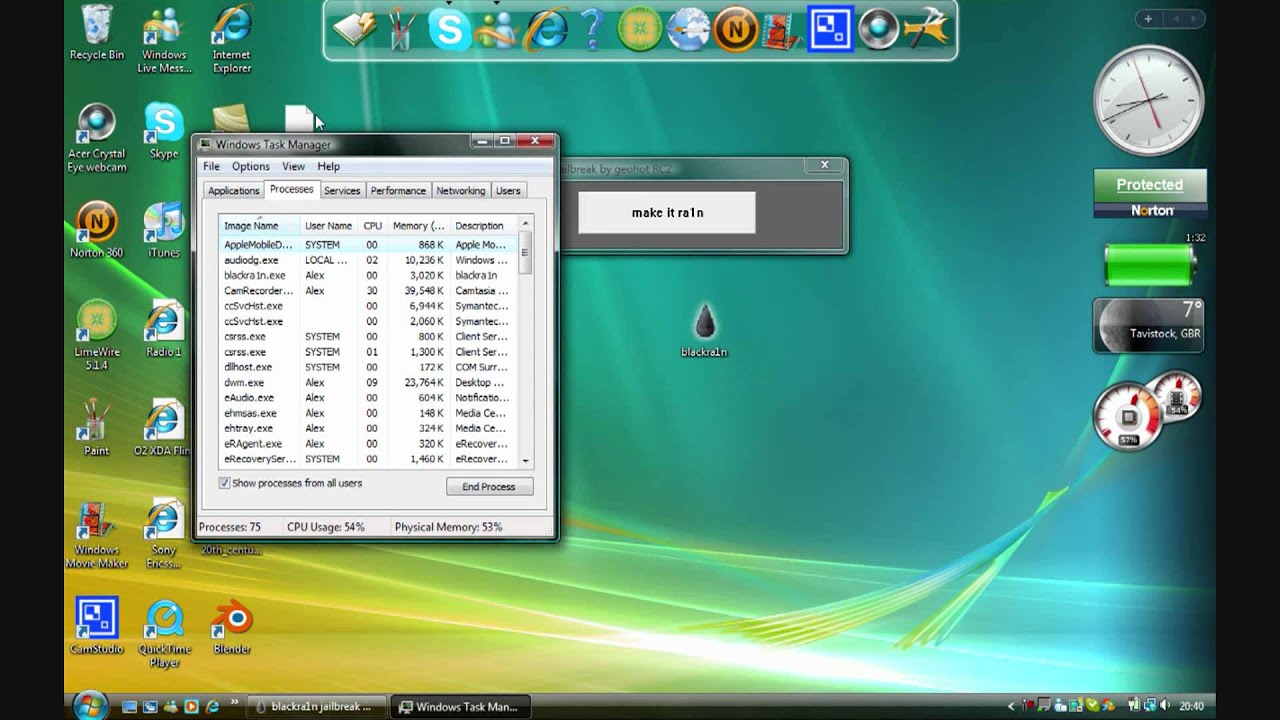The width and height of the screenshot is (1280, 720).
Task: Open Windows Movie Maker desktop shortcut
Action: 97,533
